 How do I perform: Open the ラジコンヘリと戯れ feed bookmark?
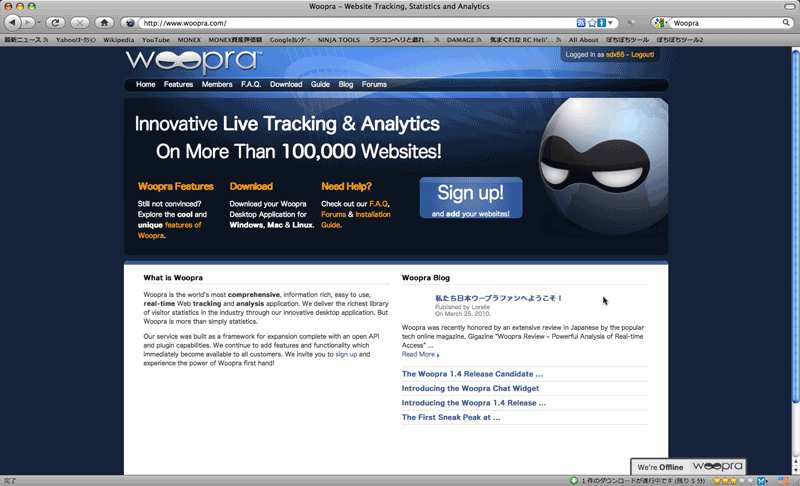(x=404, y=40)
